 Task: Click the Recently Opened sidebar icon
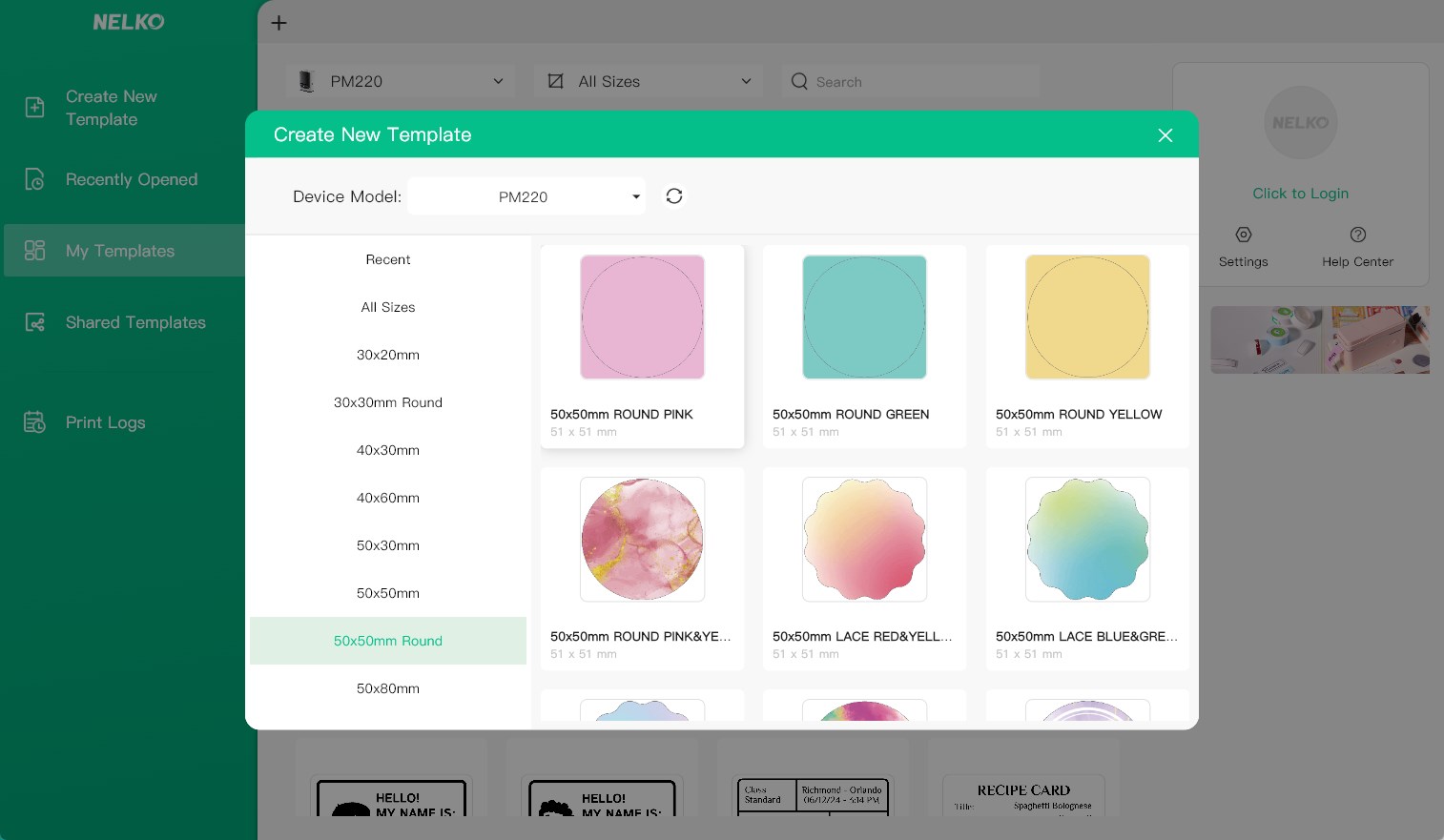point(34,179)
